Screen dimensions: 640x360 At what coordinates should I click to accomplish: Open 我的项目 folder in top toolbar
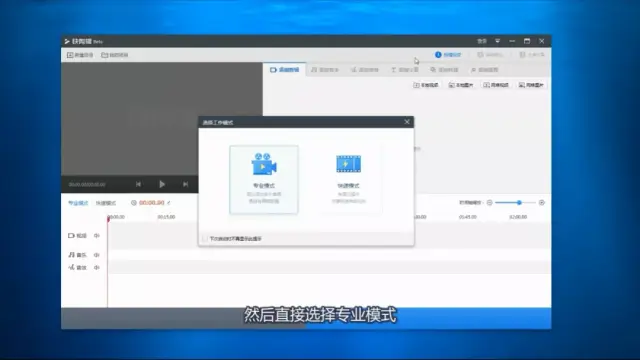click(115, 55)
